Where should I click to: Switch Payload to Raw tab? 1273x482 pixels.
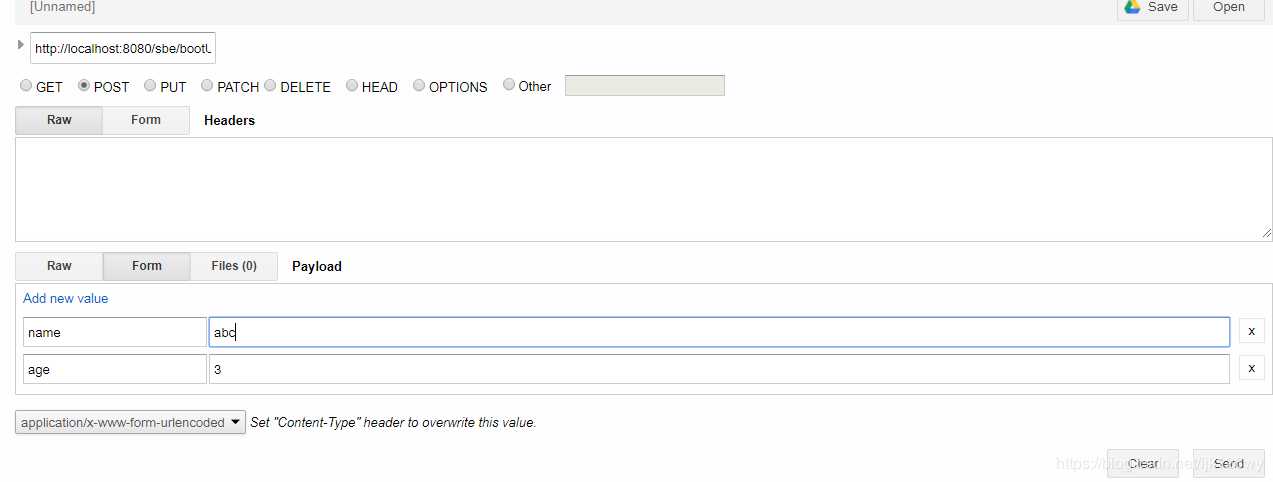[x=59, y=266]
